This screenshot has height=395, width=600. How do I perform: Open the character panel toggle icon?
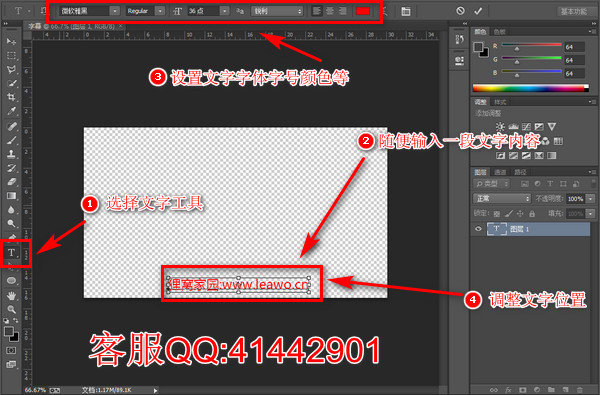[x=406, y=11]
